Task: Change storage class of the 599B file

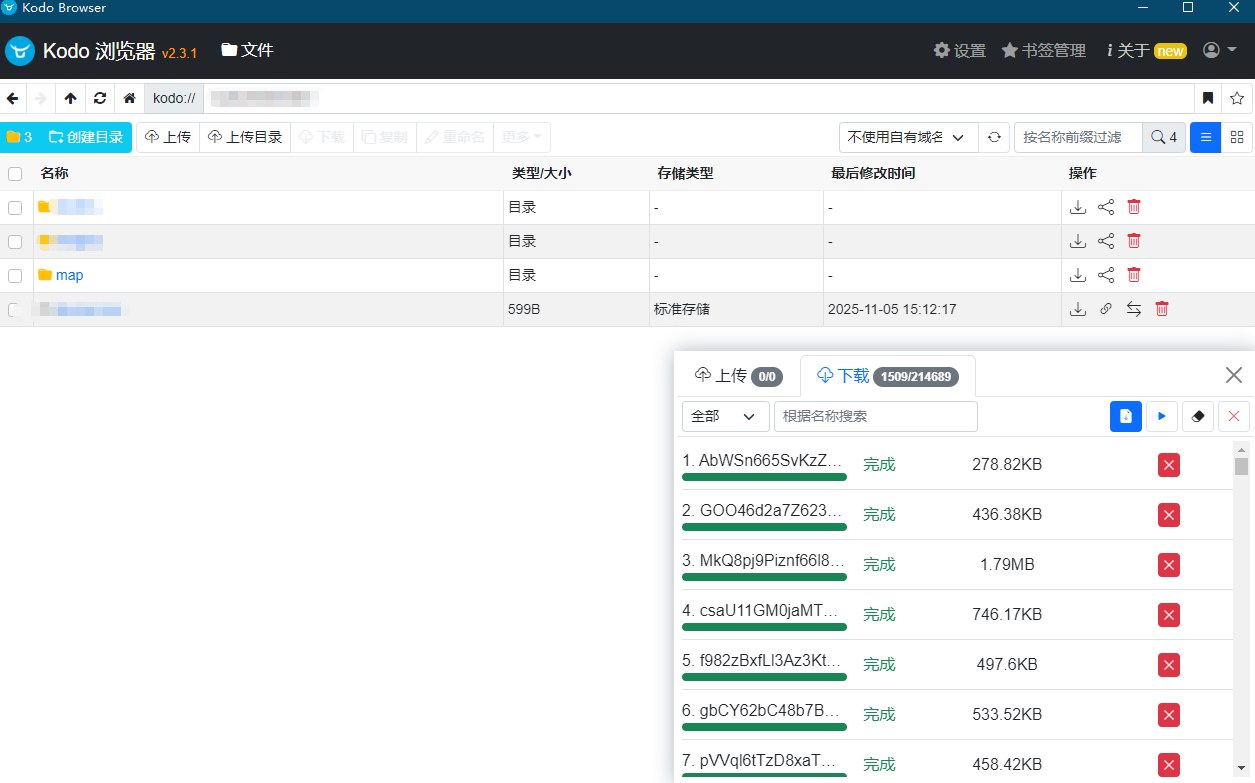Action: pos(1133,309)
